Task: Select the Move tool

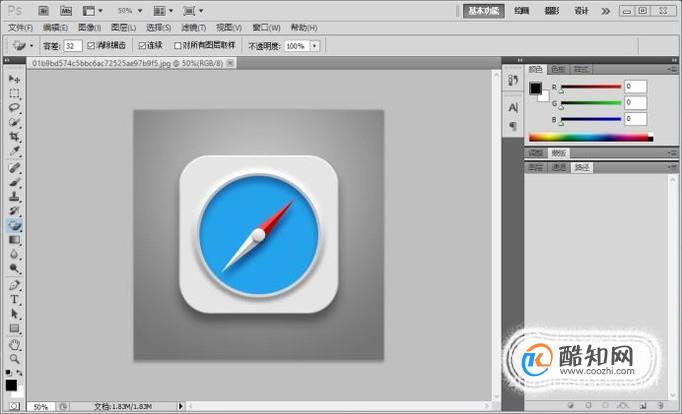Action: click(x=14, y=79)
